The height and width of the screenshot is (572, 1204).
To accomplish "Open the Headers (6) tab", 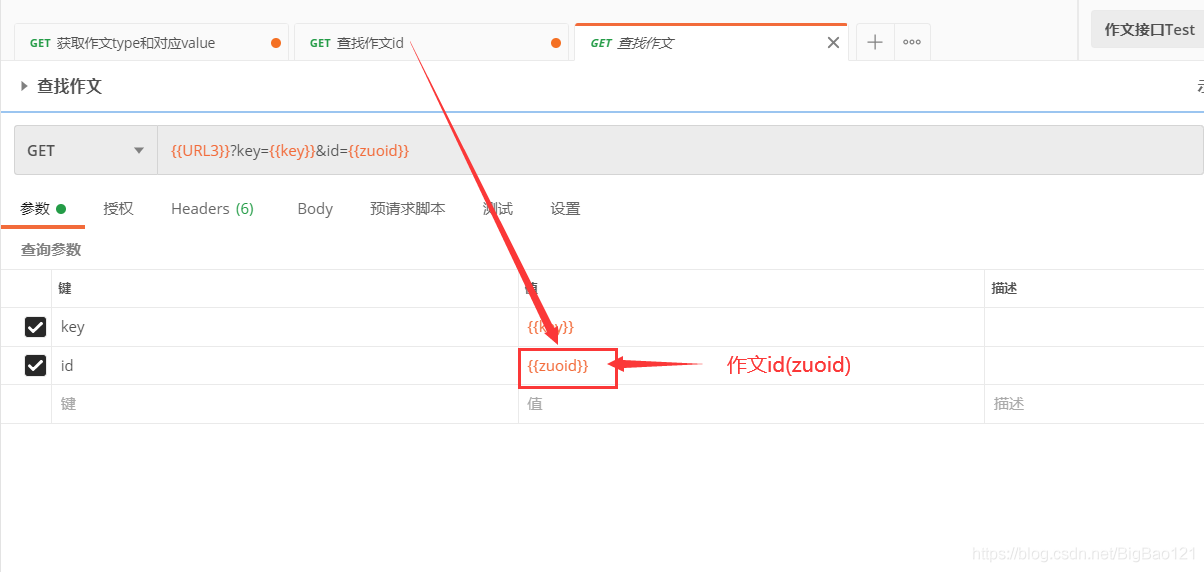I will tap(212, 208).
